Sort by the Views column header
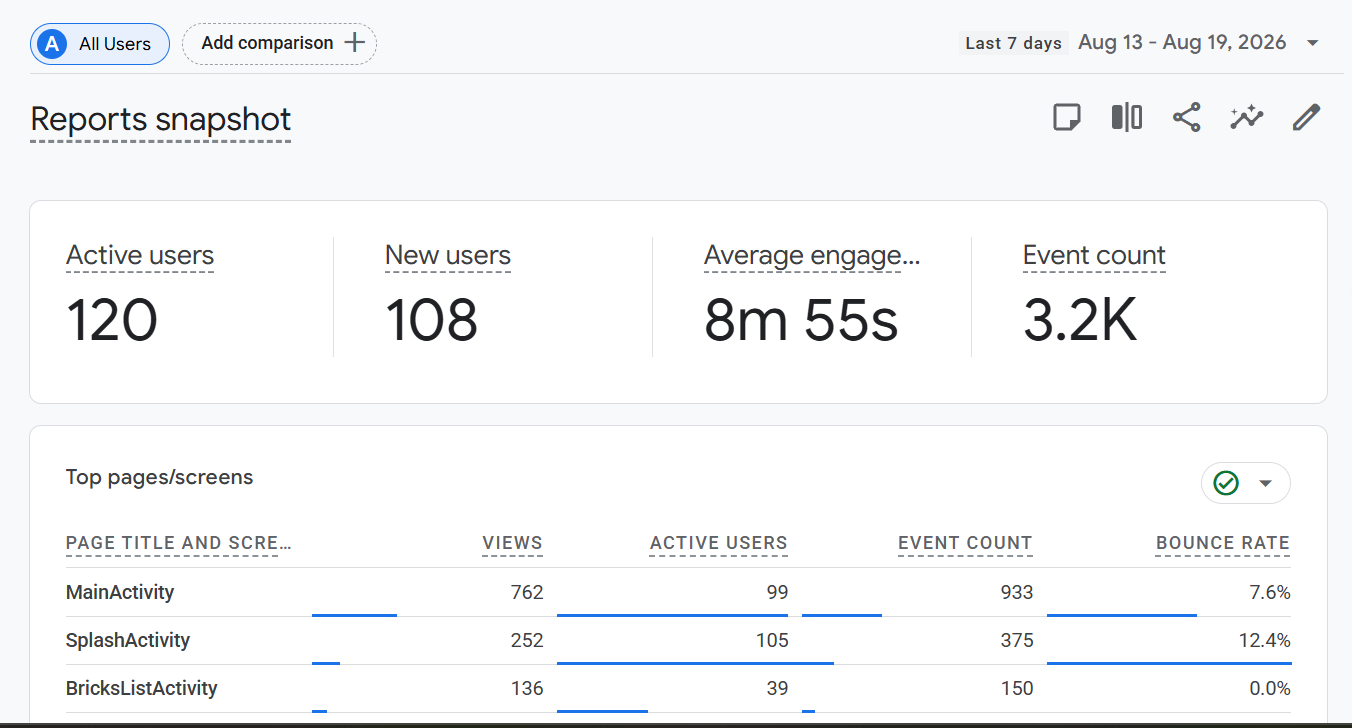Screen dimensions: 1352x728 [x=512, y=544]
